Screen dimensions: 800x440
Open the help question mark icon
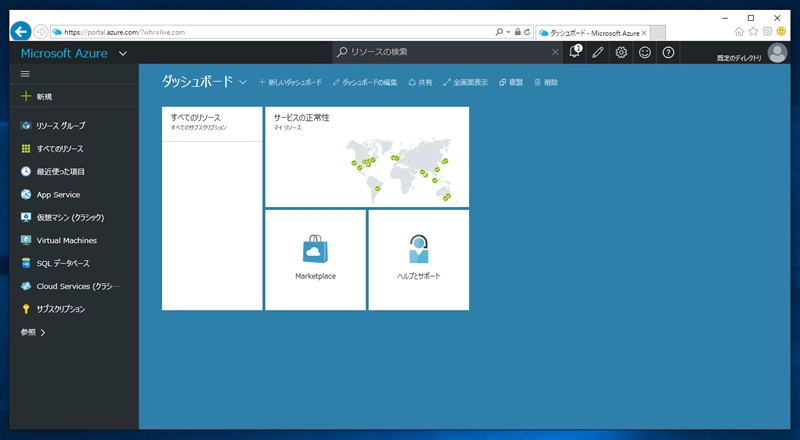click(x=668, y=52)
